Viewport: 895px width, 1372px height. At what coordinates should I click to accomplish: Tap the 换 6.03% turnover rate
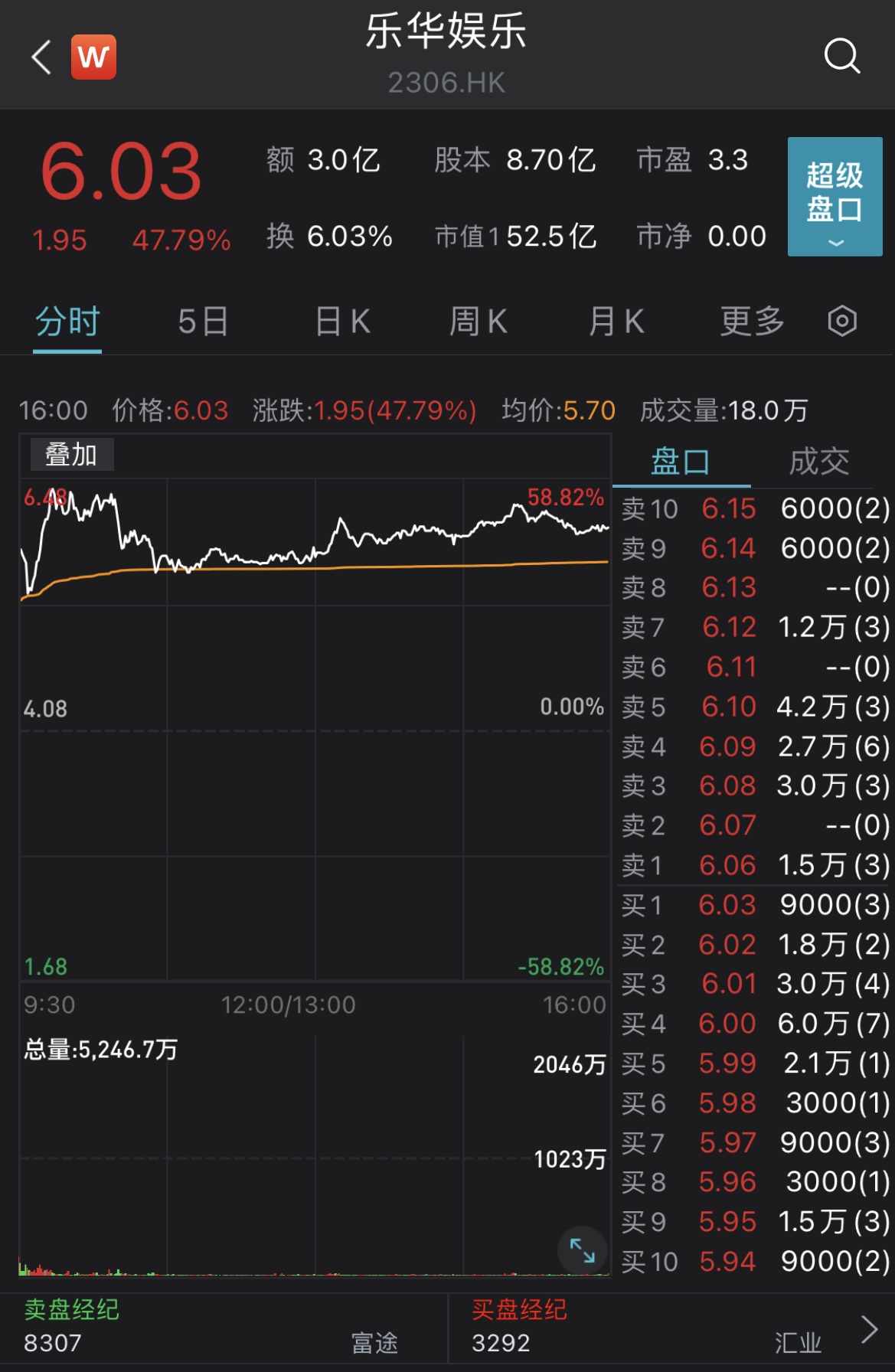[x=329, y=237]
